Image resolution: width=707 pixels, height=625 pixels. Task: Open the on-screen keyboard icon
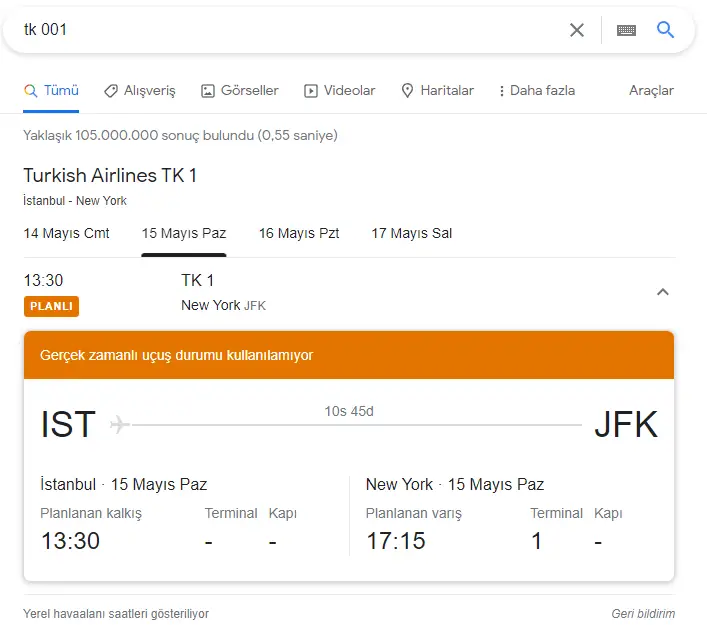pos(626,30)
